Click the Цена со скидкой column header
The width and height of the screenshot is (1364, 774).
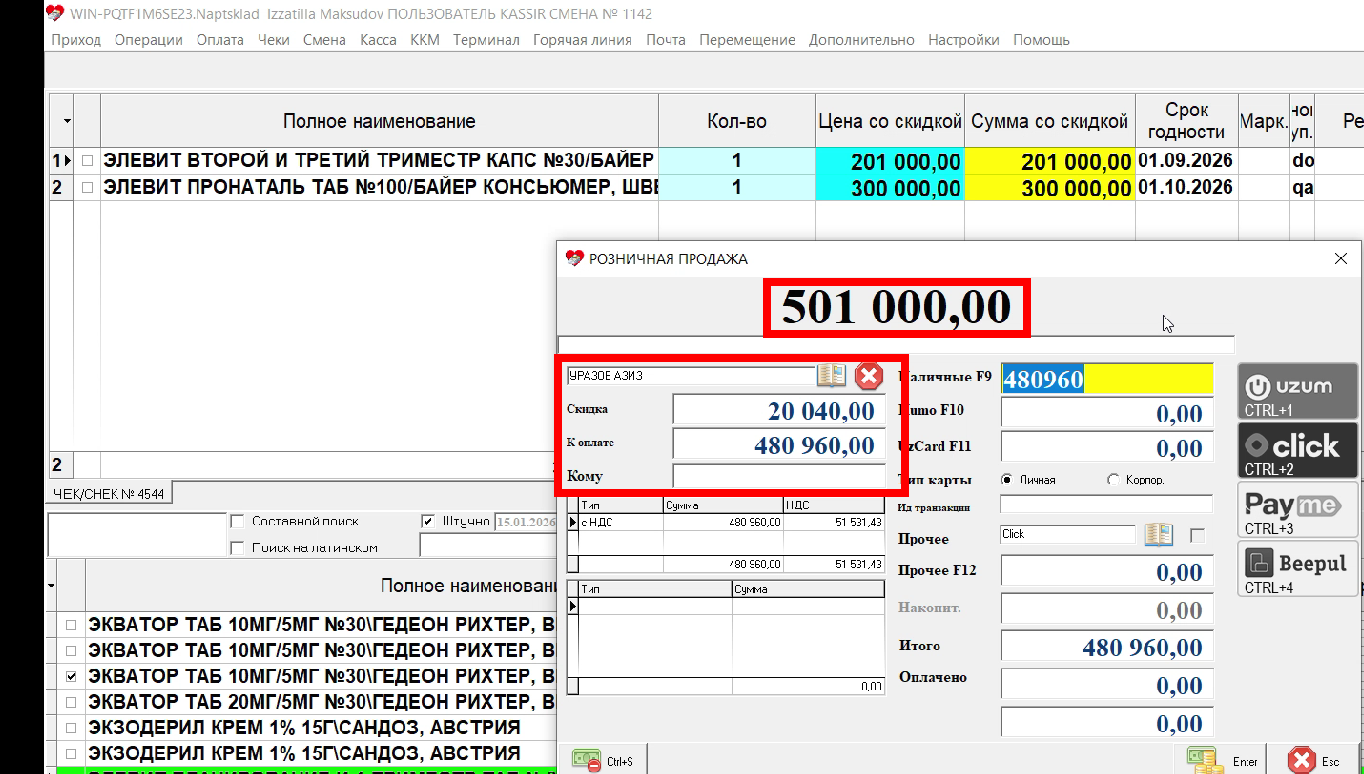[890, 121]
